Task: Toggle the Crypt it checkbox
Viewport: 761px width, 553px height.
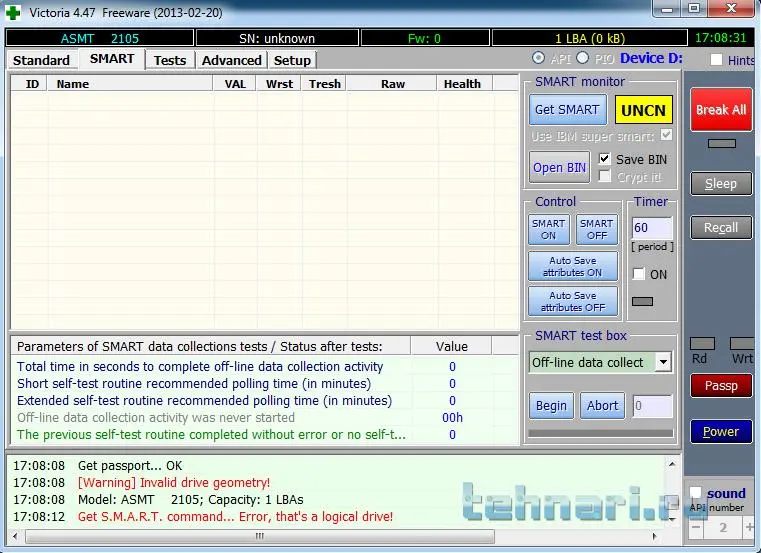Action: (x=604, y=176)
